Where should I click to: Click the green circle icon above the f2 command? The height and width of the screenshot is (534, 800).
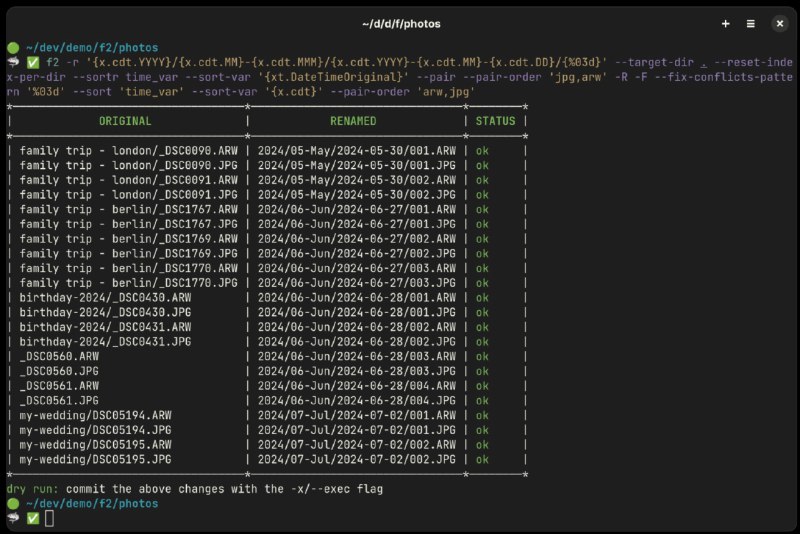(x=12, y=47)
